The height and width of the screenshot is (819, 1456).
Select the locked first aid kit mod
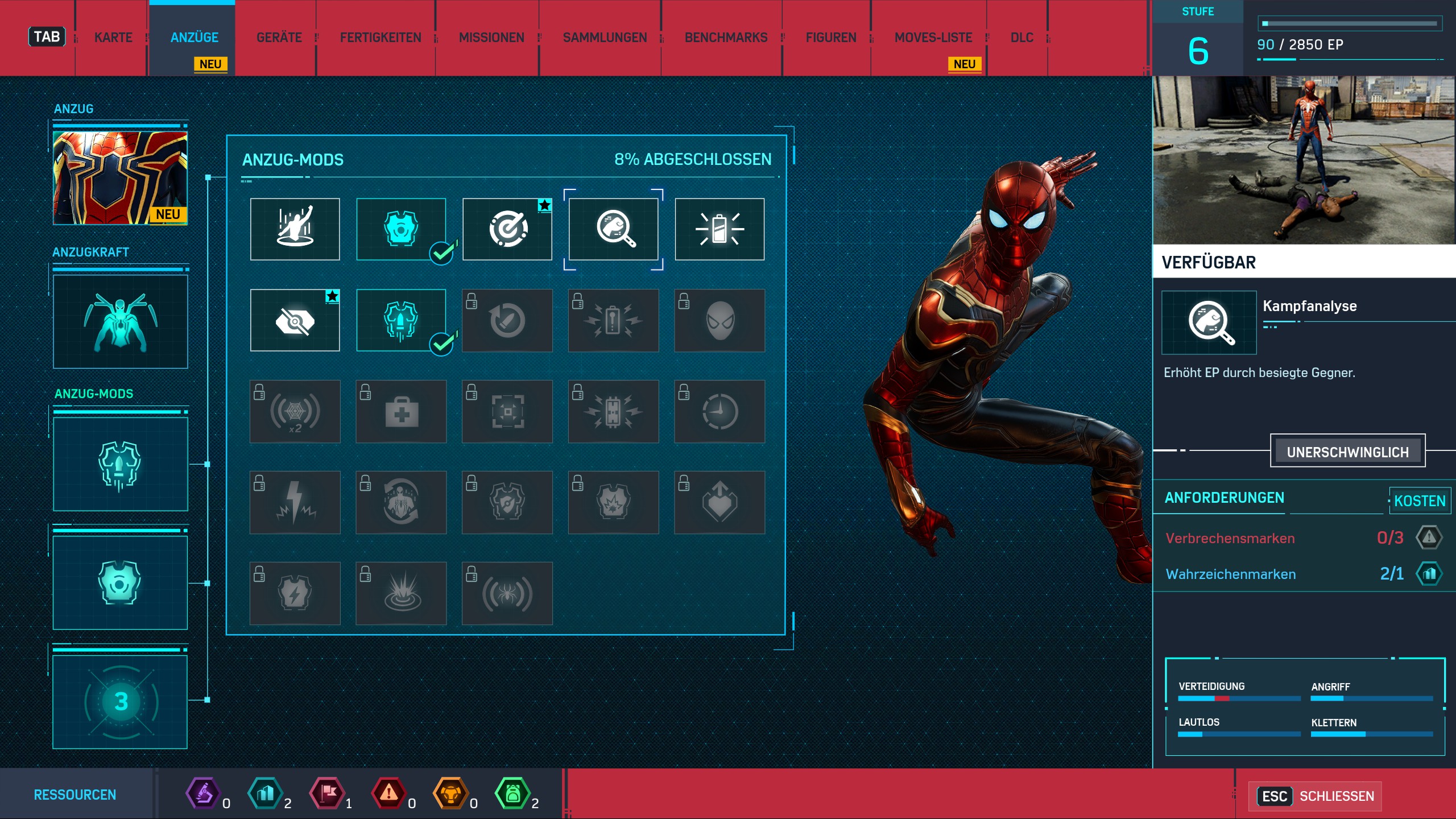pos(401,411)
